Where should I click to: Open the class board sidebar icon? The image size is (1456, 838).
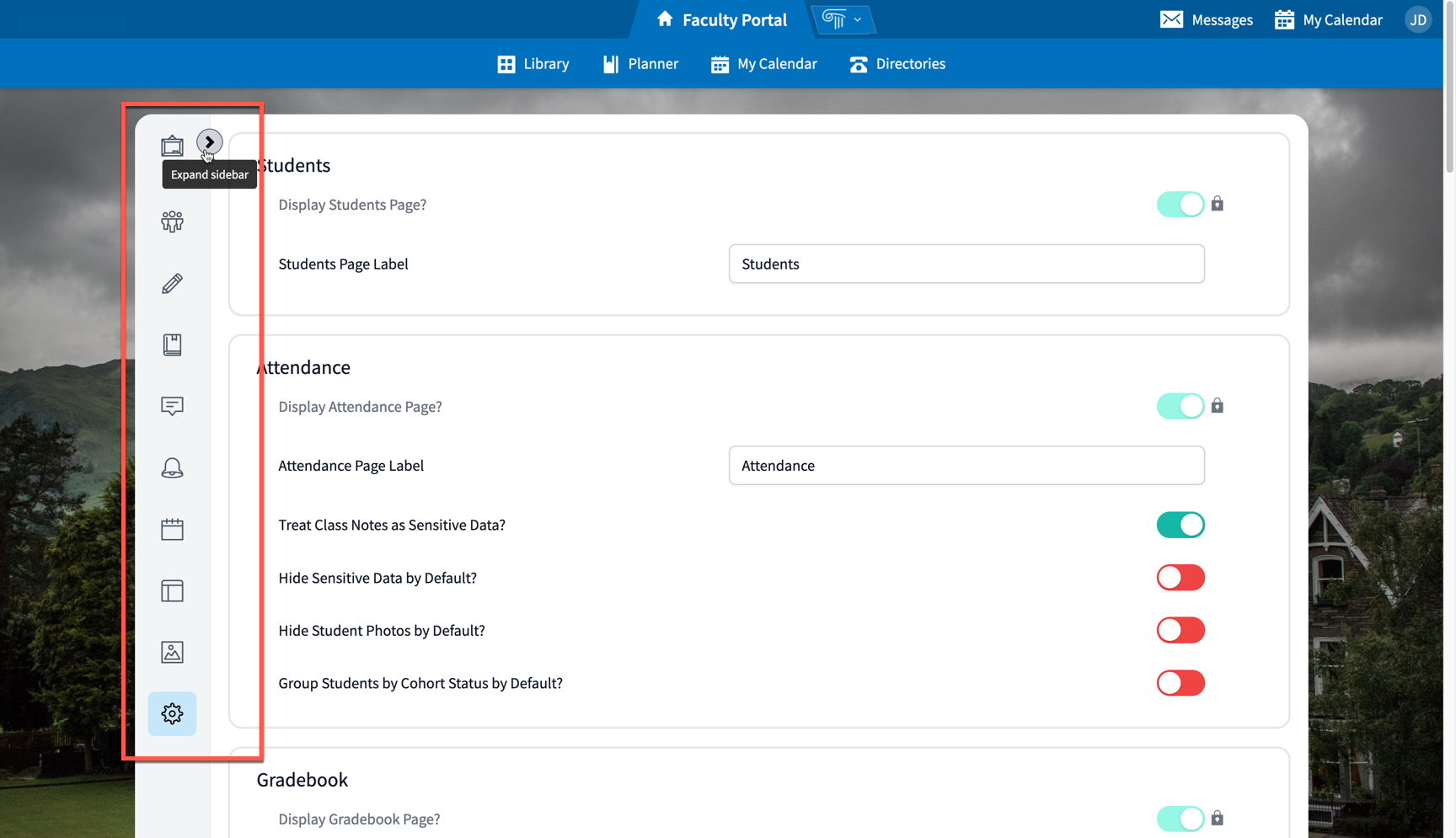click(172, 146)
